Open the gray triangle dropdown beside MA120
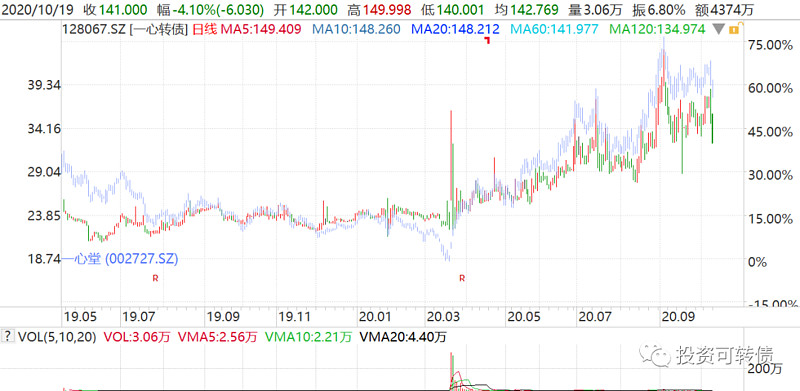The height and width of the screenshot is (391, 800). [718, 30]
